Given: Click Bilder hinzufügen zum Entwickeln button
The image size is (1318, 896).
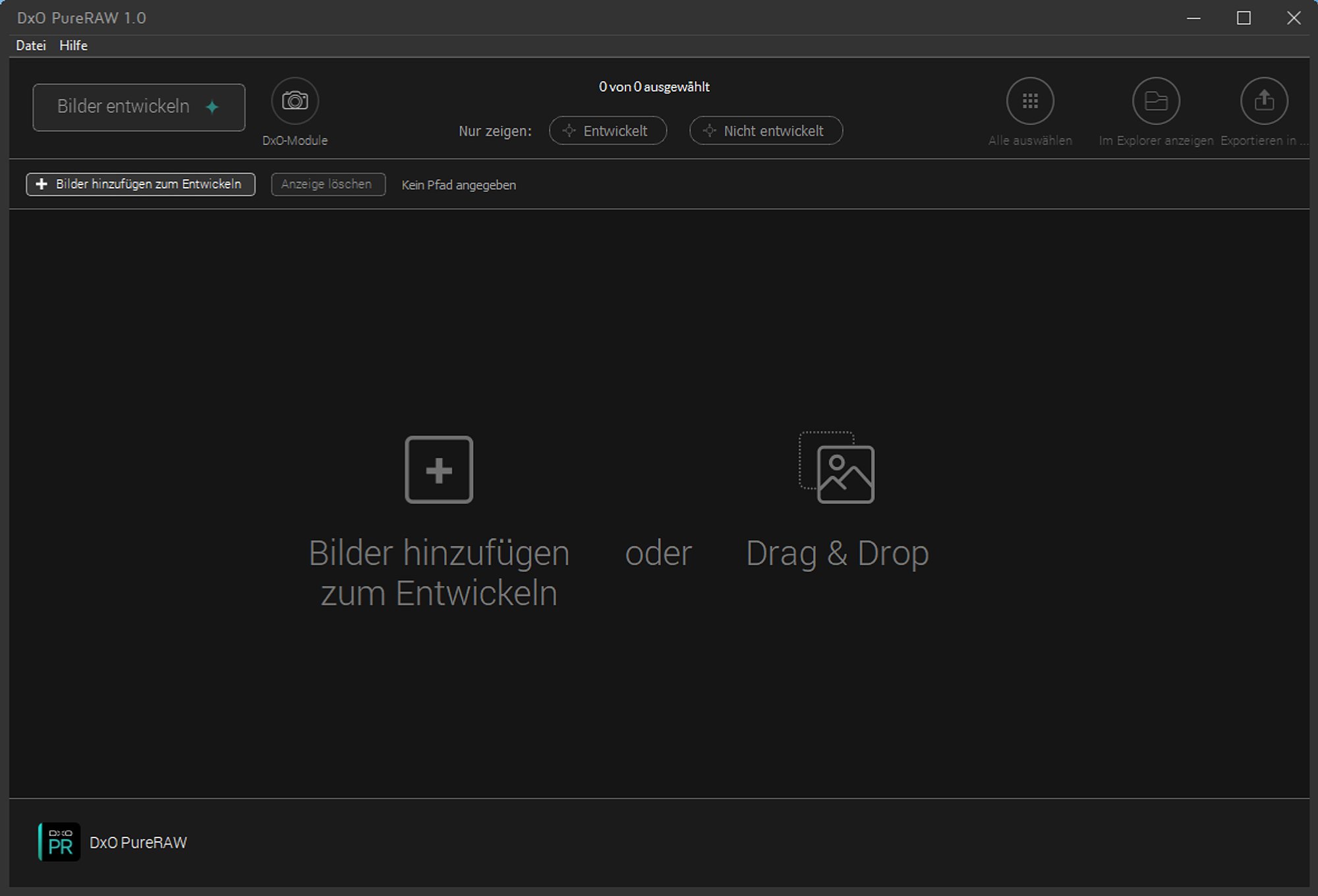Looking at the screenshot, I should (x=140, y=184).
